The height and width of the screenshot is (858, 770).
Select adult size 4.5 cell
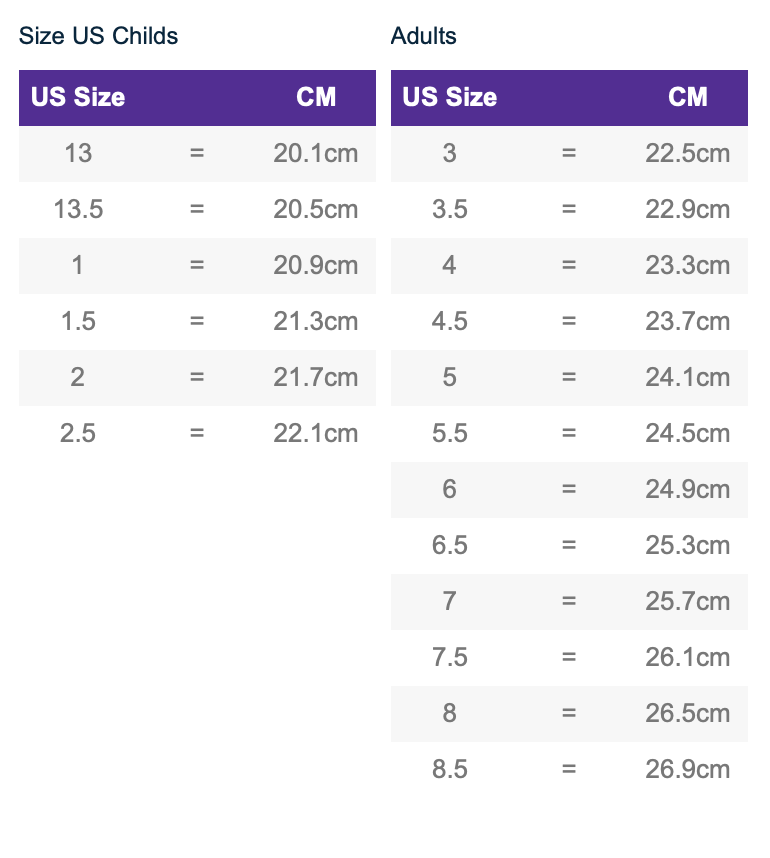click(450, 321)
